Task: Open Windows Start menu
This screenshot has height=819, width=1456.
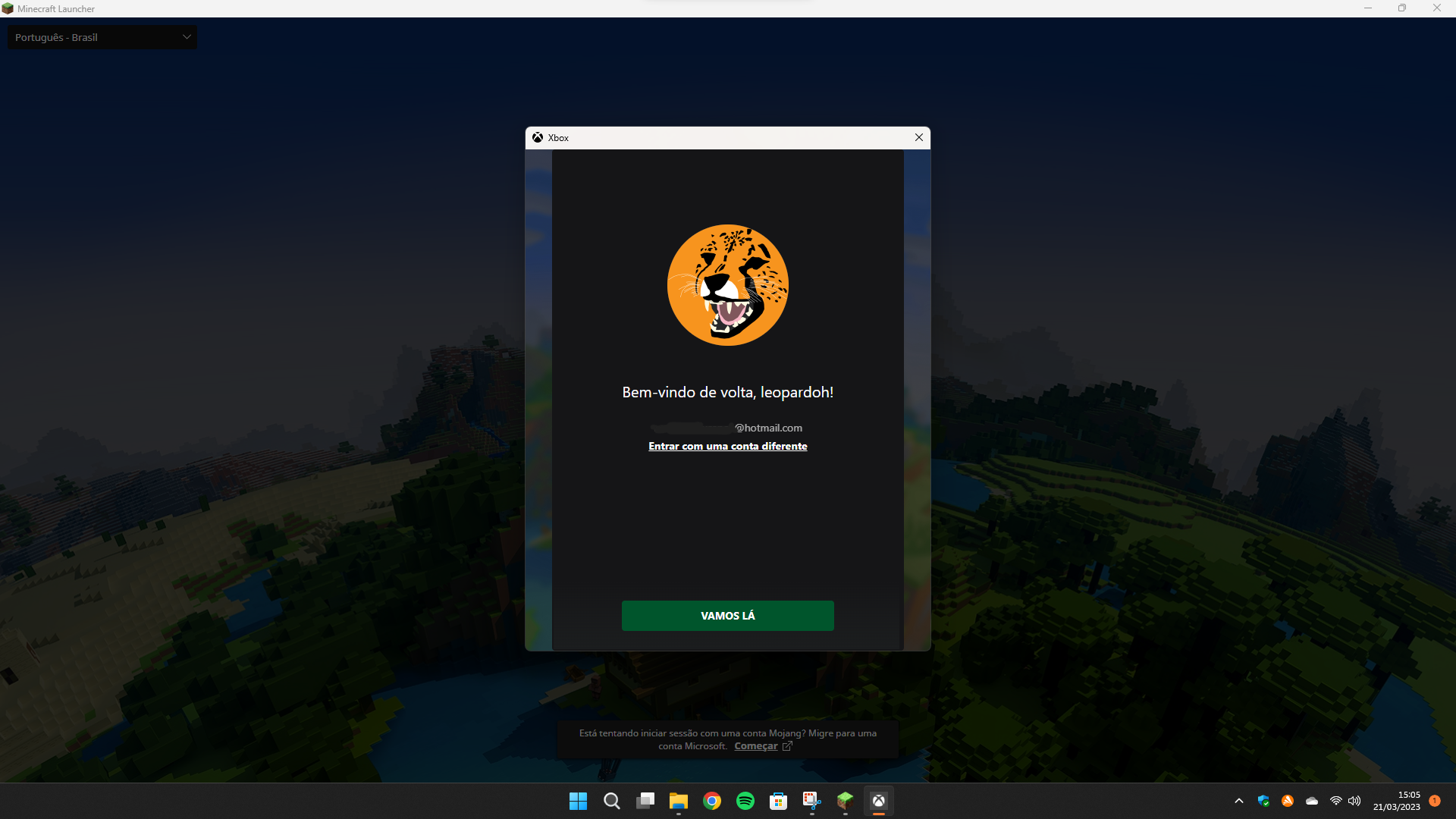Action: pos(578,801)
